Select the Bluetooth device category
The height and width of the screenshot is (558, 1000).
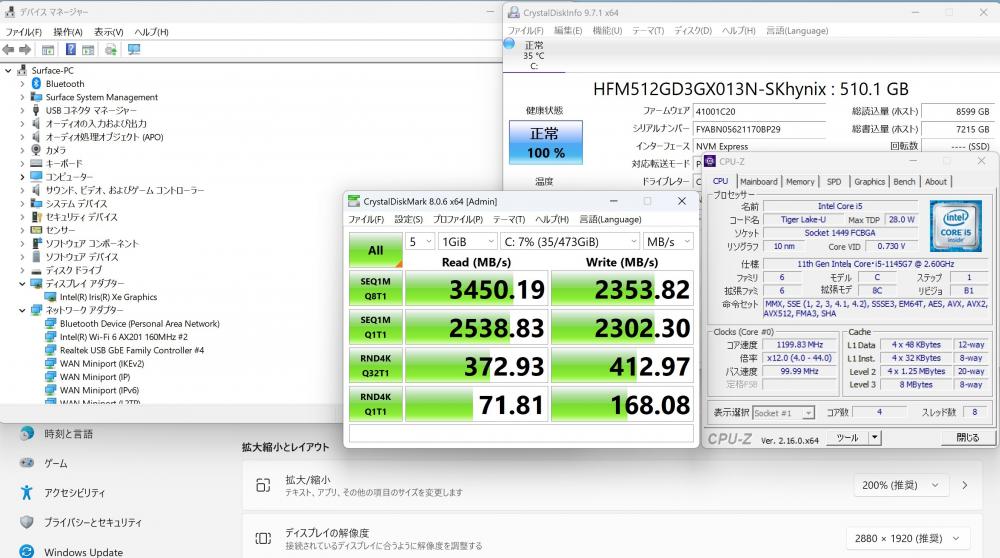click(x=64, y=84)
